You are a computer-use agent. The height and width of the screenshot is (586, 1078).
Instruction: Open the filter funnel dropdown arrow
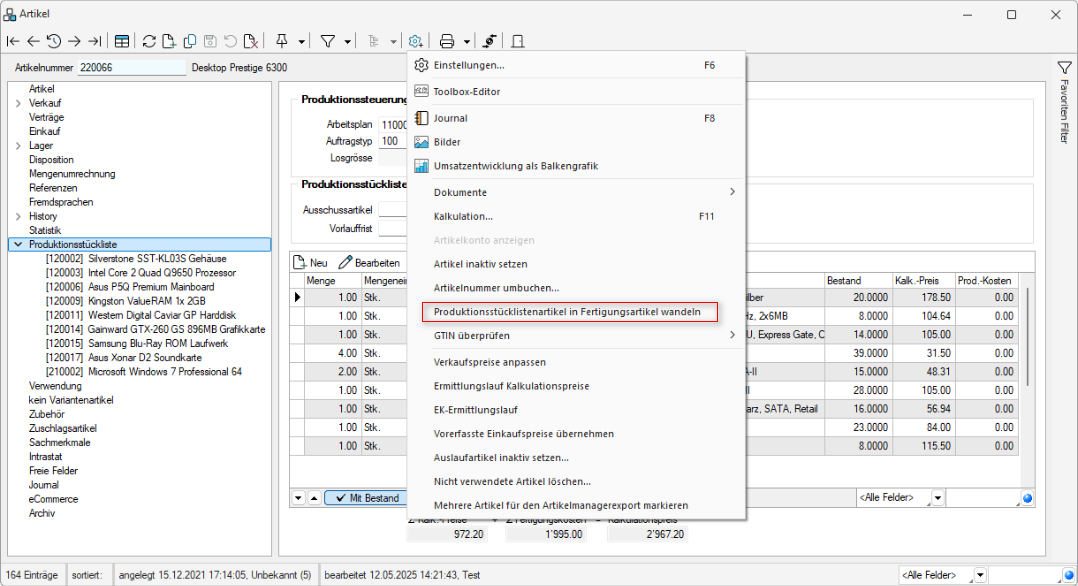pyautogui.click(x=348, y=41)
